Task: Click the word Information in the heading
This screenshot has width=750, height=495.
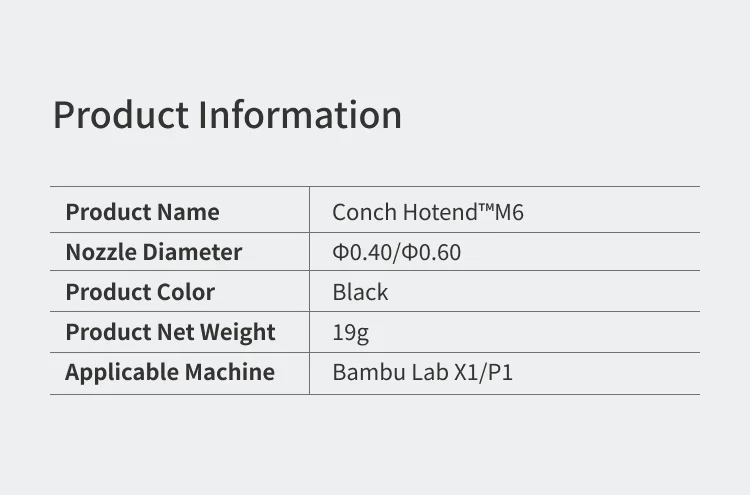Action: pos(300,115)
